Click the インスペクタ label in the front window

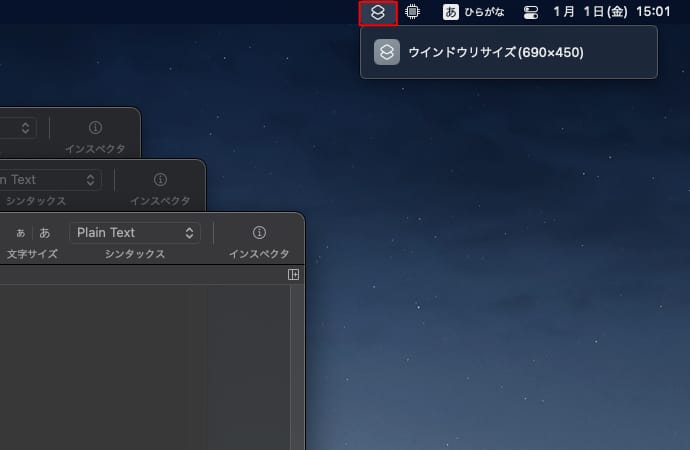[x=259, y=254]
